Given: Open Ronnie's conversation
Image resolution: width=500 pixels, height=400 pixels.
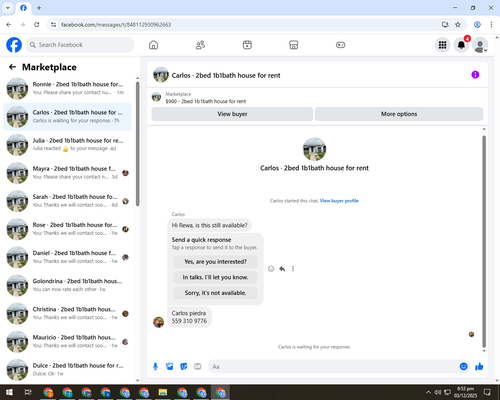Looking at the screenshot, I should 67,88.
